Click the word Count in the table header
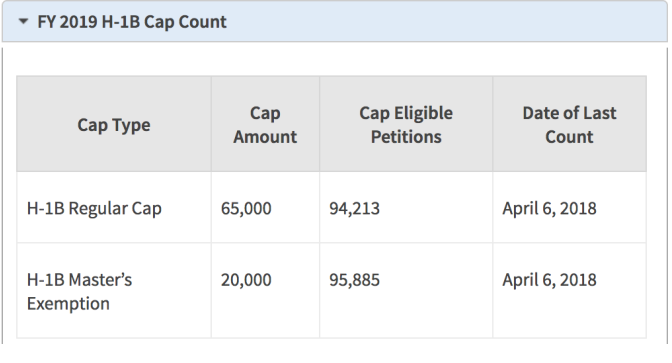The width and height of the screenshot is (672, 363). (569, 137)
